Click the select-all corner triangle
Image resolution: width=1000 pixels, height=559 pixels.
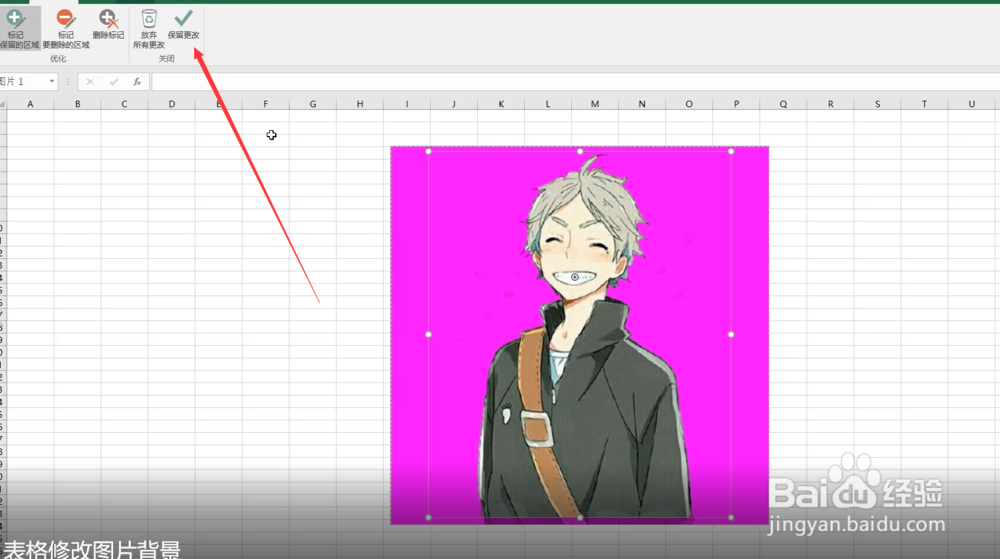(x=3, y=104)
